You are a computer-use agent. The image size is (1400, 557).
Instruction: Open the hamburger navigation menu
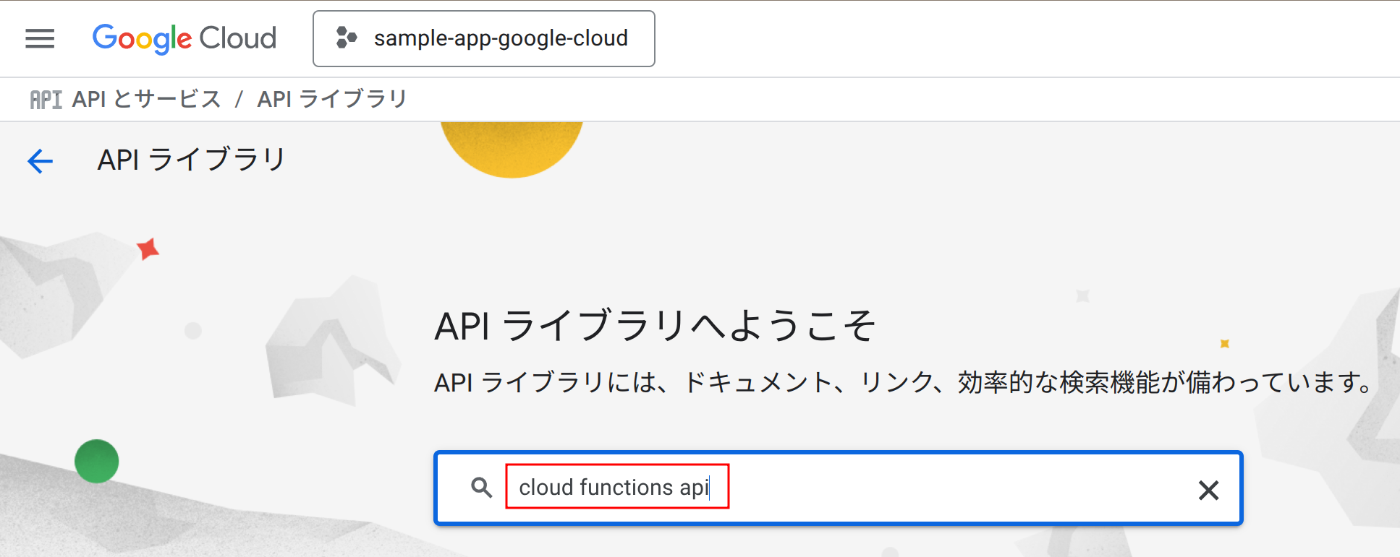[40, 39]
